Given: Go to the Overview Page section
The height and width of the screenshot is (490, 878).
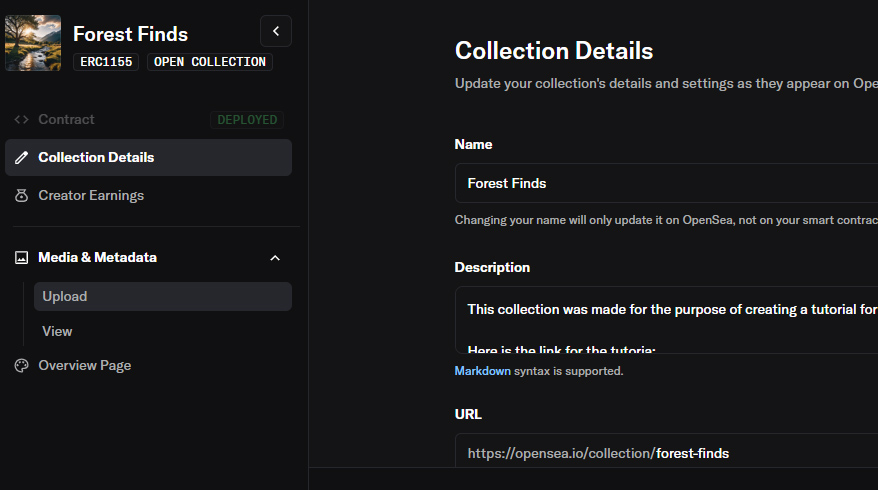Looking at the screenshot, I should (84, 366).
